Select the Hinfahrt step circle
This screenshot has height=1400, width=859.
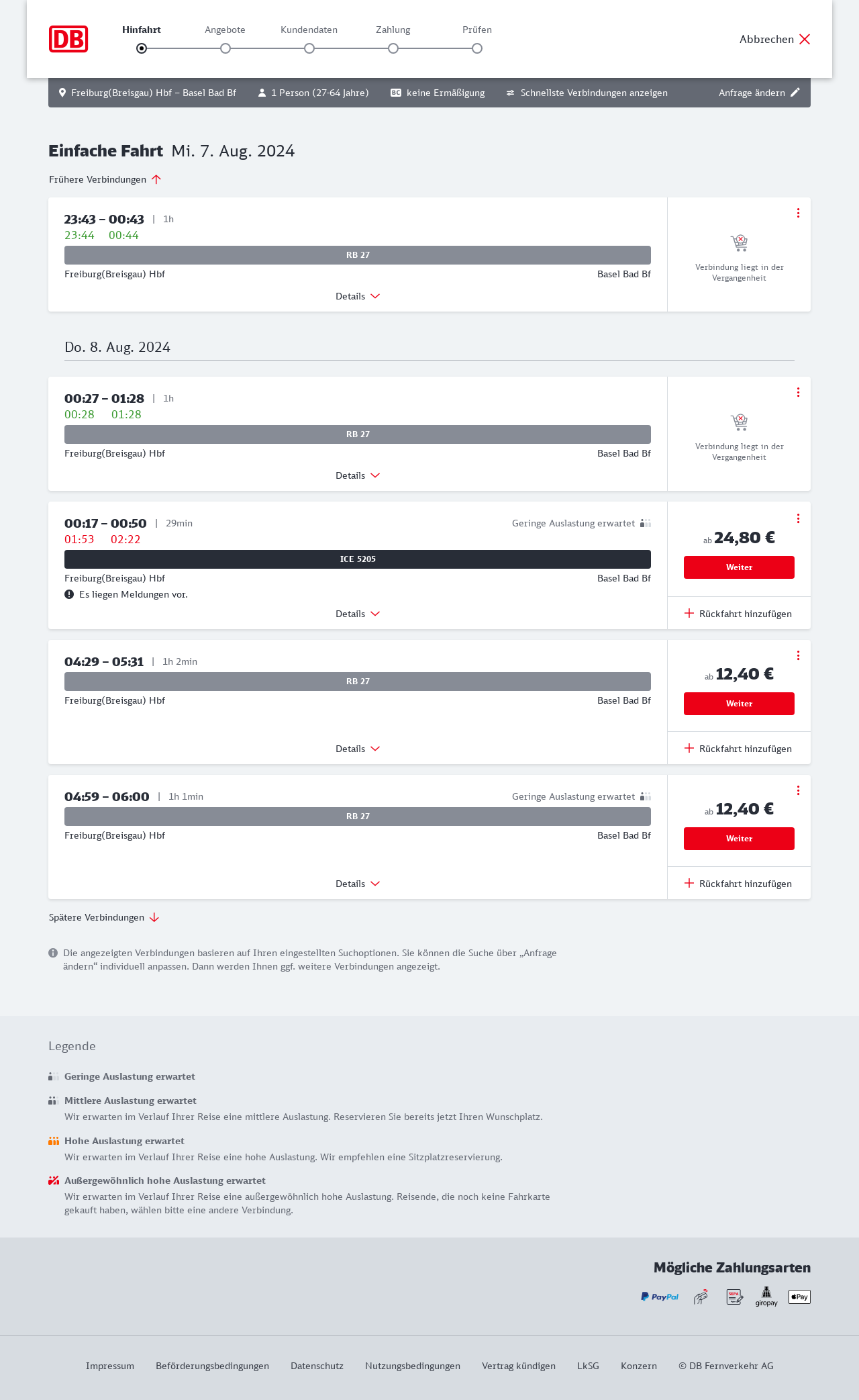[142, 48]
